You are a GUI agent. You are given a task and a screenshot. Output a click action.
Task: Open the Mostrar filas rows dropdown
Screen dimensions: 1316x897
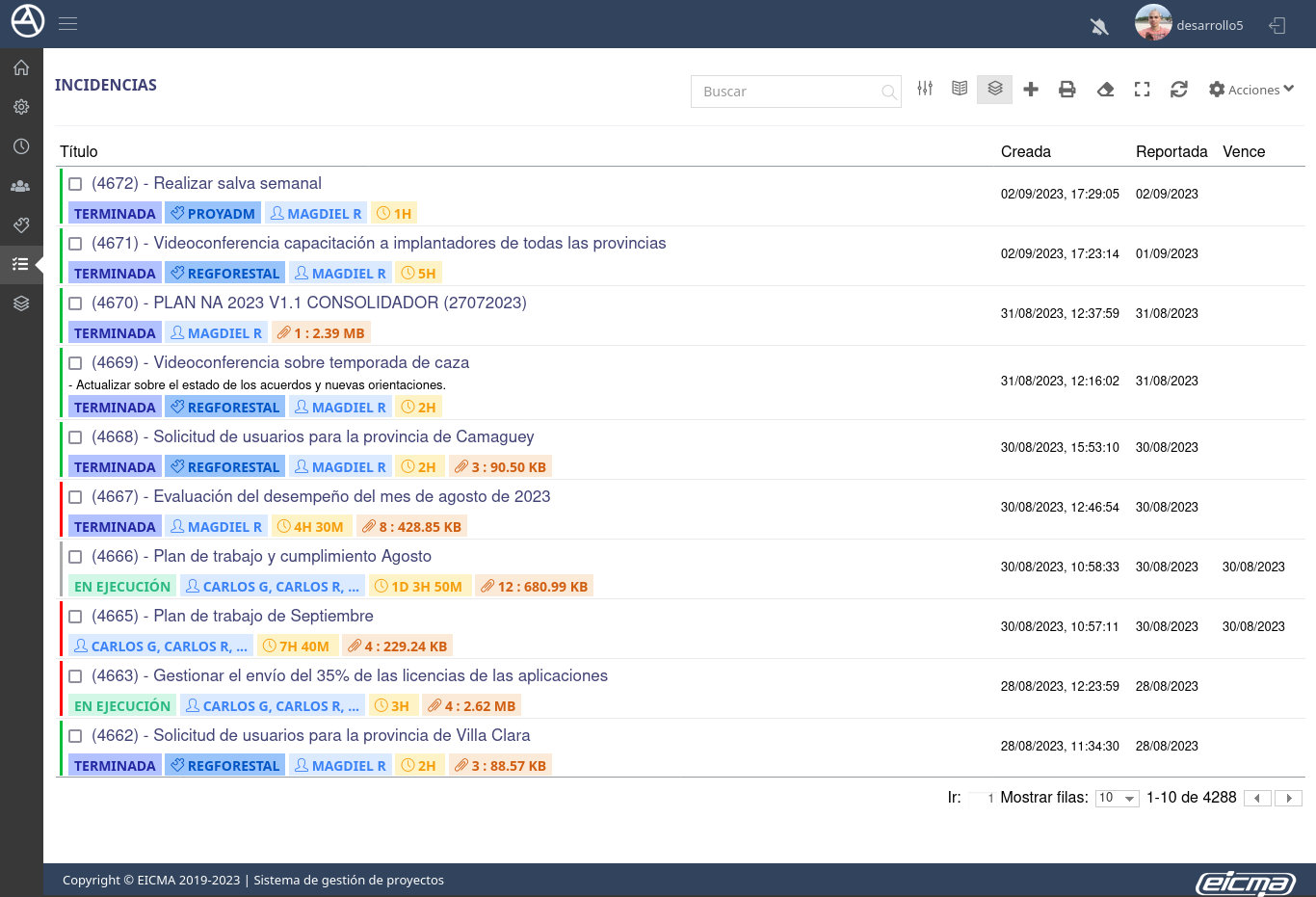click(x=1118, y=798)
